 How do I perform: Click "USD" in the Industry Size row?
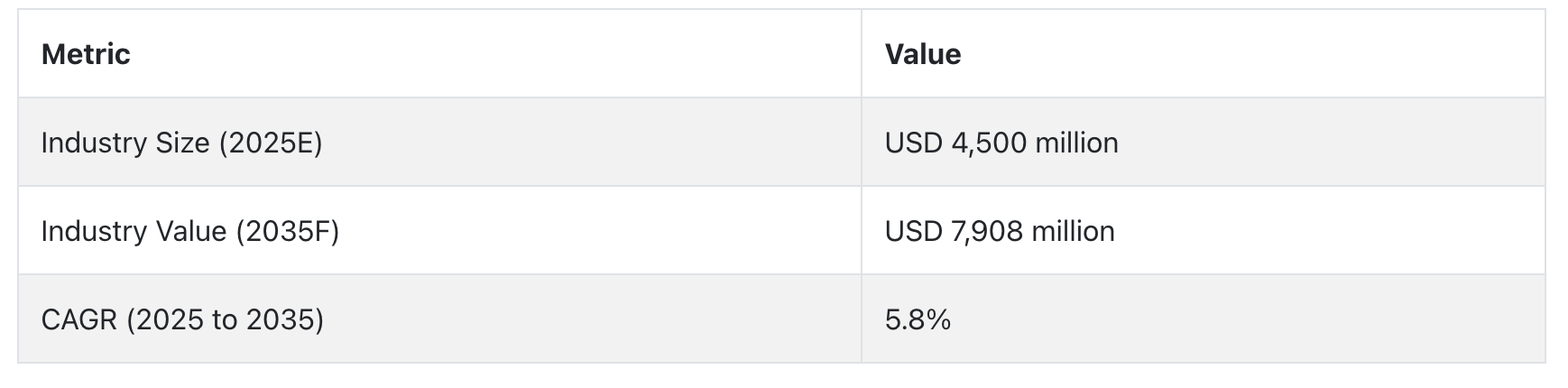point(914,143)
